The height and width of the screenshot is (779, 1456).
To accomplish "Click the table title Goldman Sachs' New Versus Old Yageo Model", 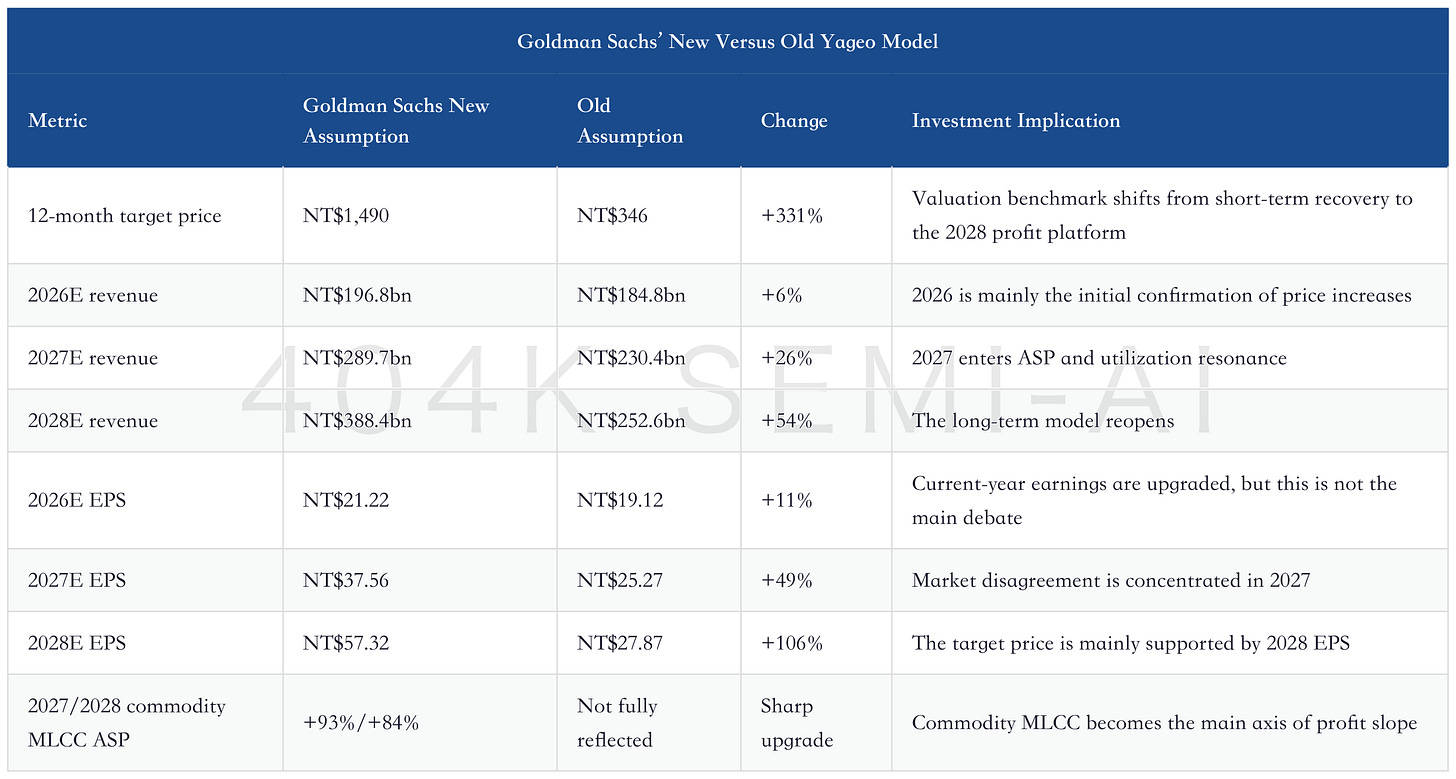I will pos(727,41).
